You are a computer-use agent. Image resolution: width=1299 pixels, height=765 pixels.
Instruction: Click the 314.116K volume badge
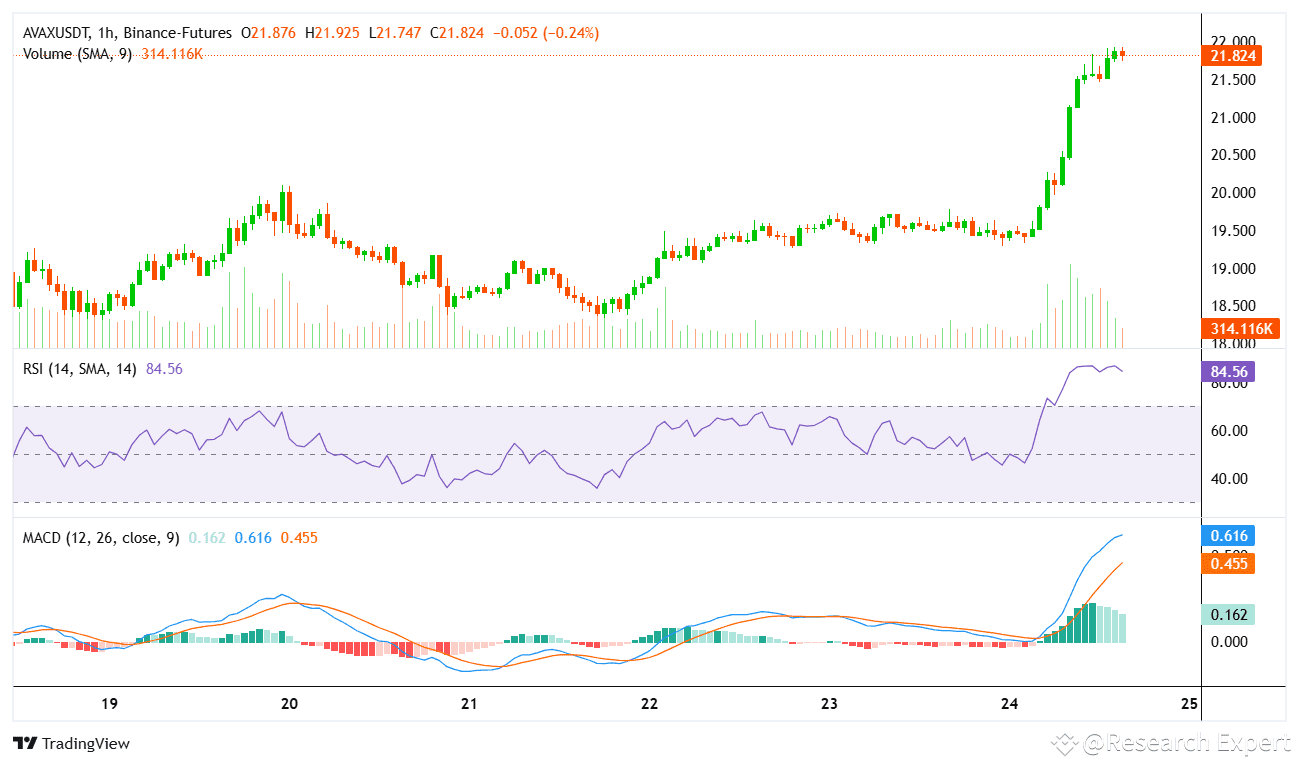click(x=1239, y=327)
